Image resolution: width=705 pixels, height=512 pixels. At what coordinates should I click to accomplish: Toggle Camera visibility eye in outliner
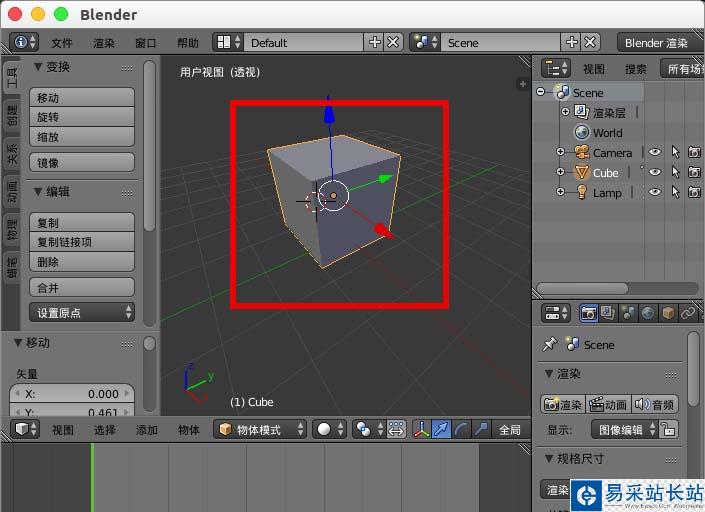pos(655,152)
